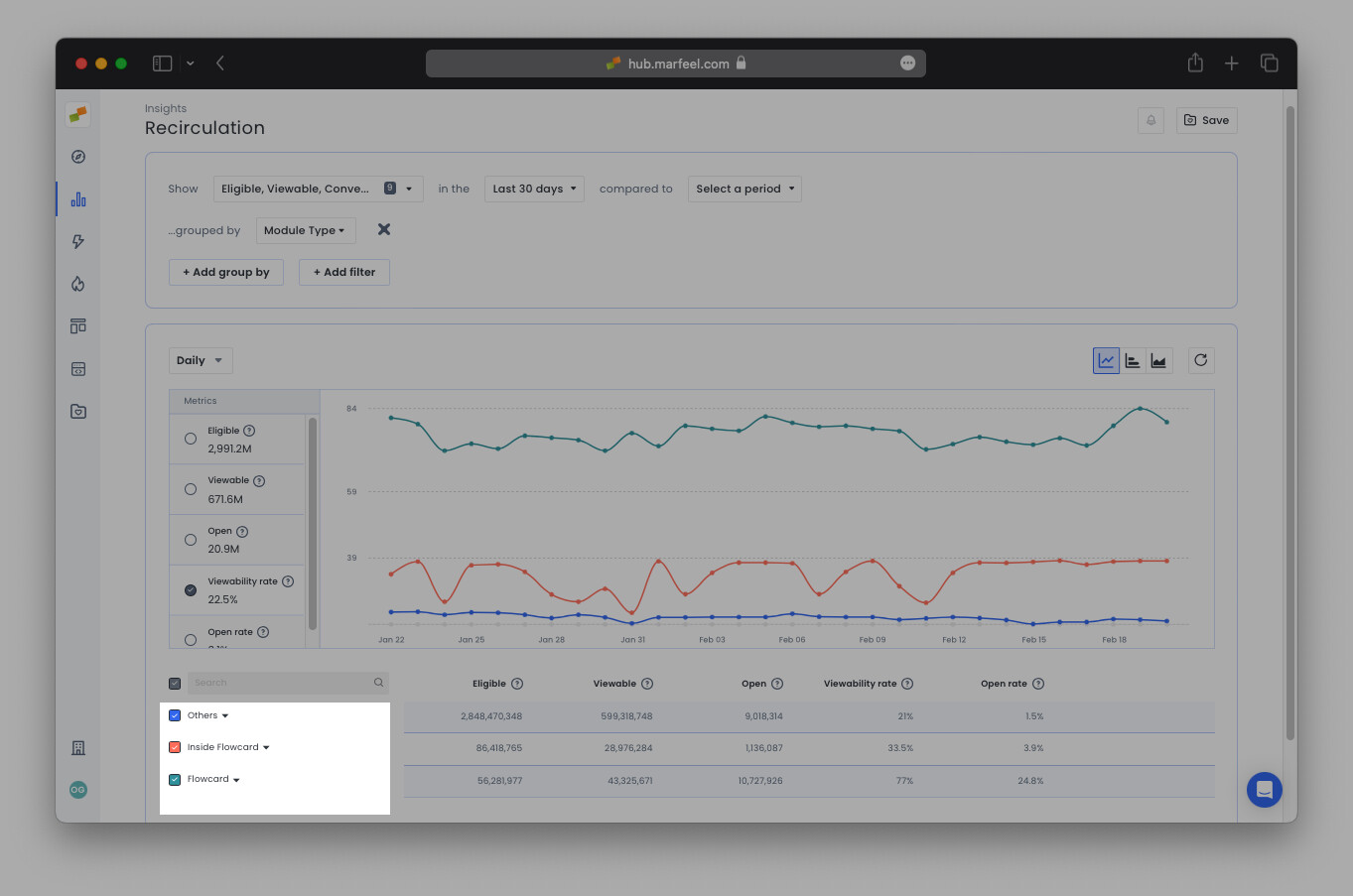The image size is (1353, 896).
Task: Open the flame Trending icon in the sidebar
Action: click(x=77, y=284)
